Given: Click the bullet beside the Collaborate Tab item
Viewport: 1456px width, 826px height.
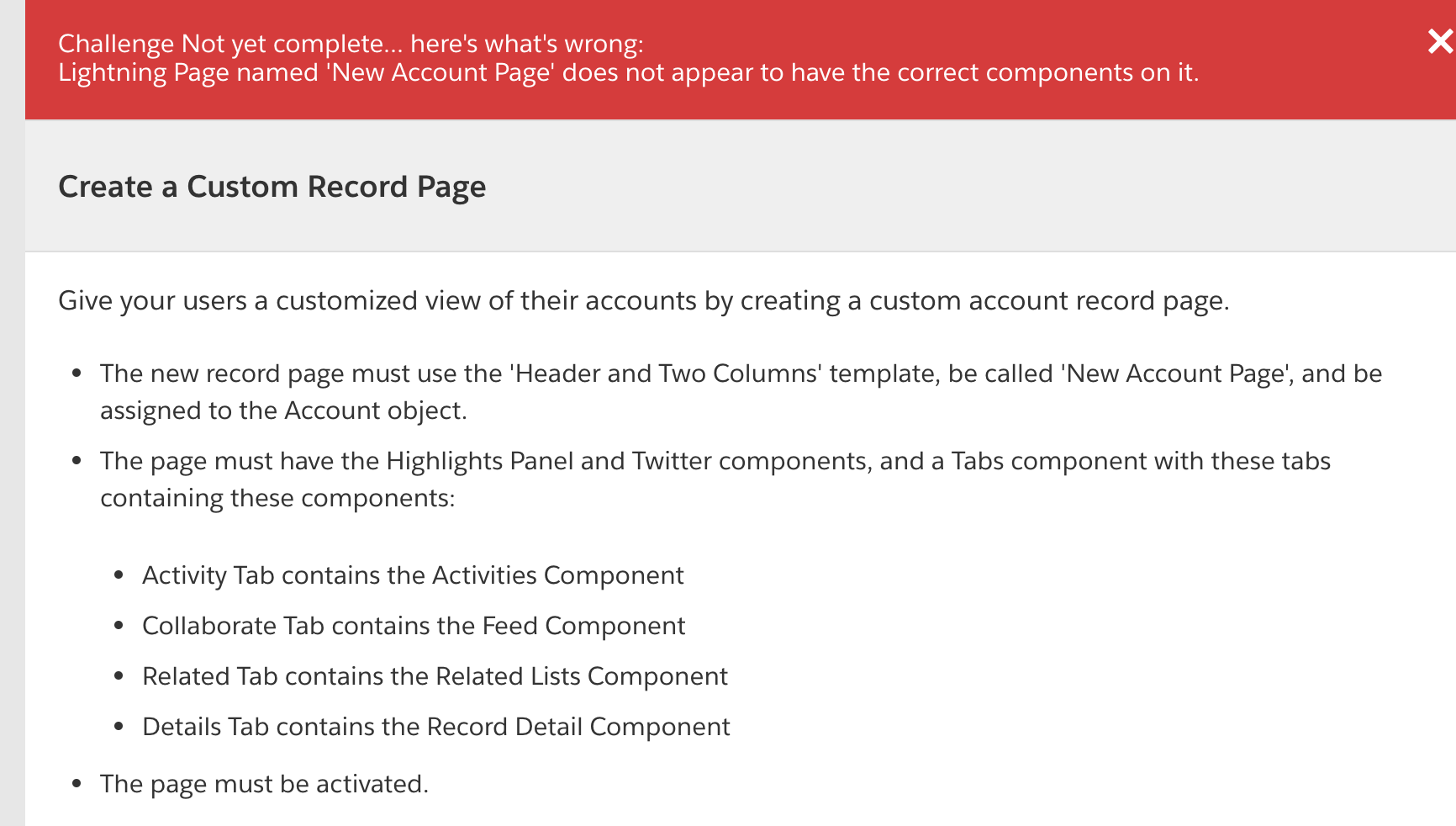Looking at the screenshot, I should tap(119, 627).
